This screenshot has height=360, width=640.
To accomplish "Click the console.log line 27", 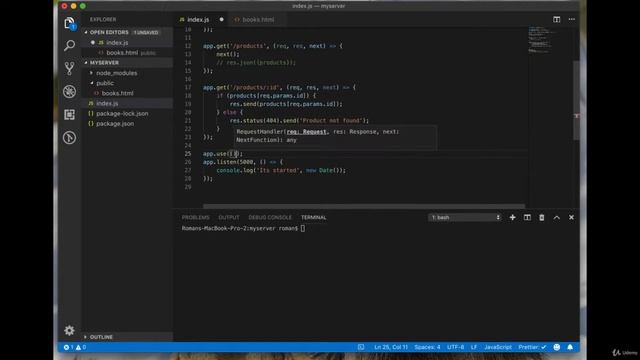I will 281,170.
